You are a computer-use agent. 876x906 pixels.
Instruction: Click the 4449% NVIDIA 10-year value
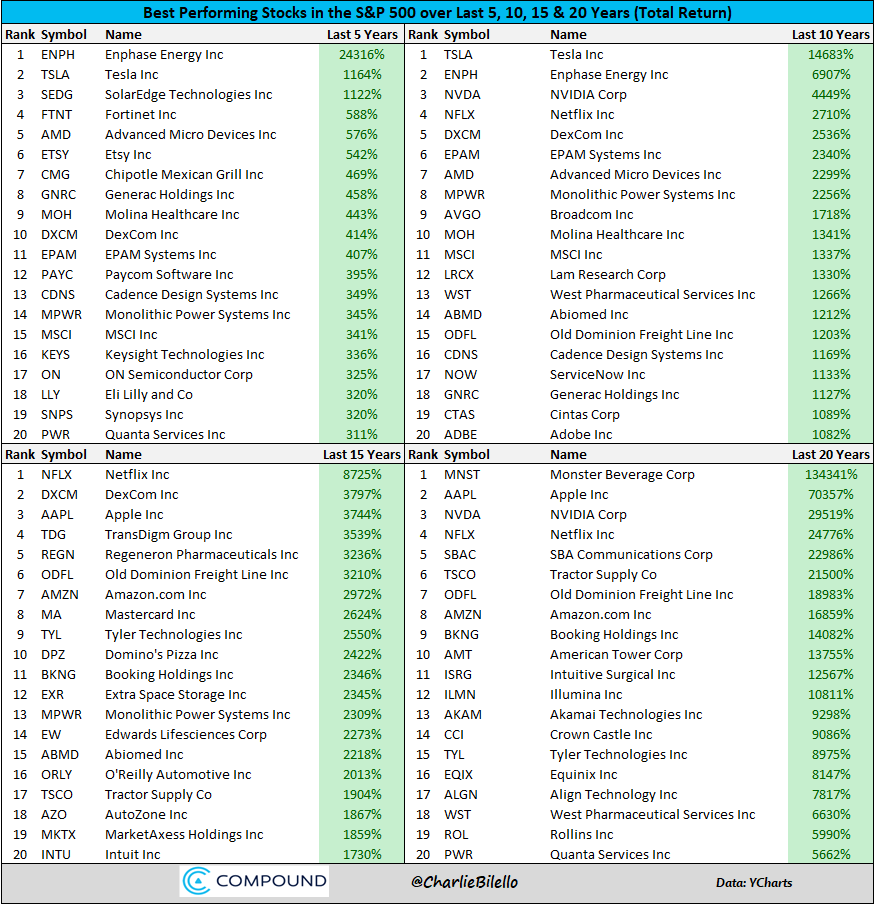pos(830,95)
